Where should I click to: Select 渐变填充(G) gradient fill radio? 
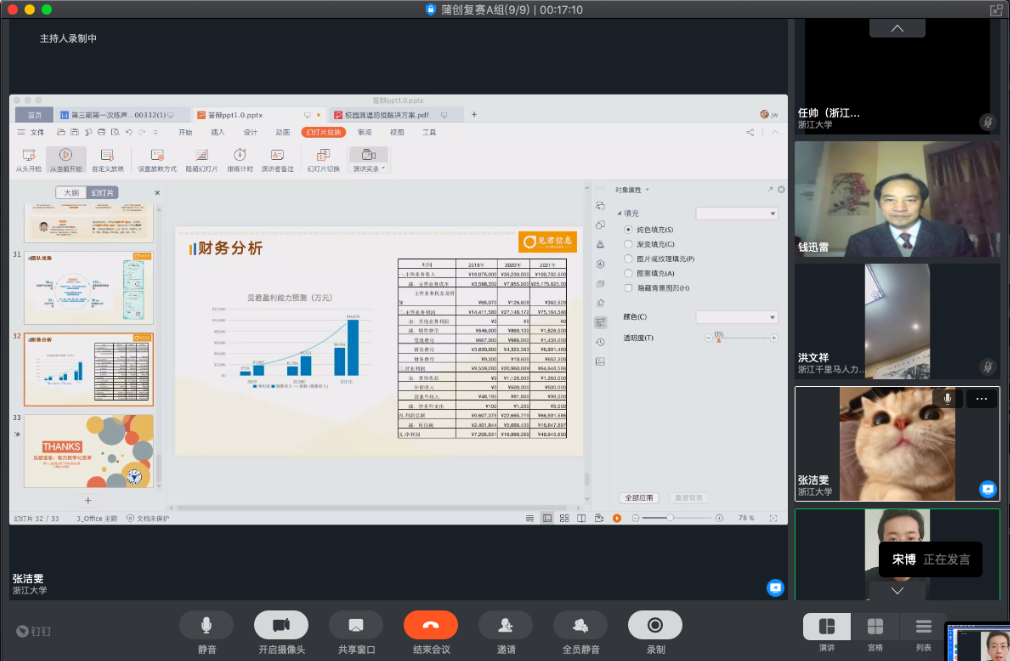[628, 244]
